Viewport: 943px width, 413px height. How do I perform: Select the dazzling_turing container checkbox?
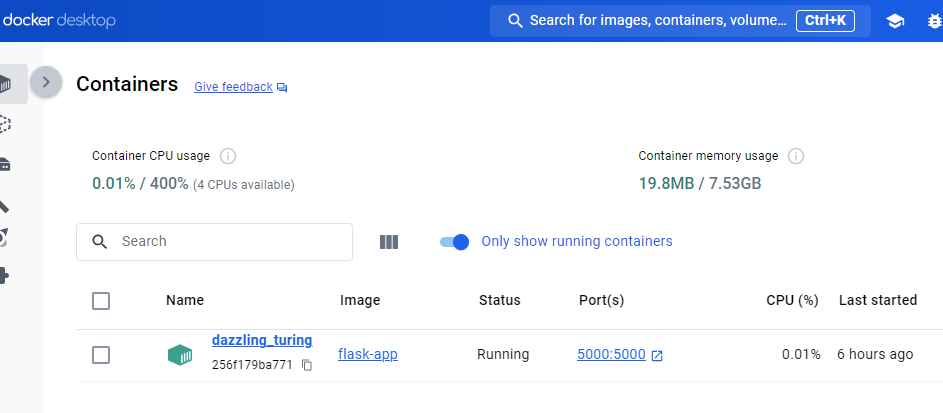point(101,355)
